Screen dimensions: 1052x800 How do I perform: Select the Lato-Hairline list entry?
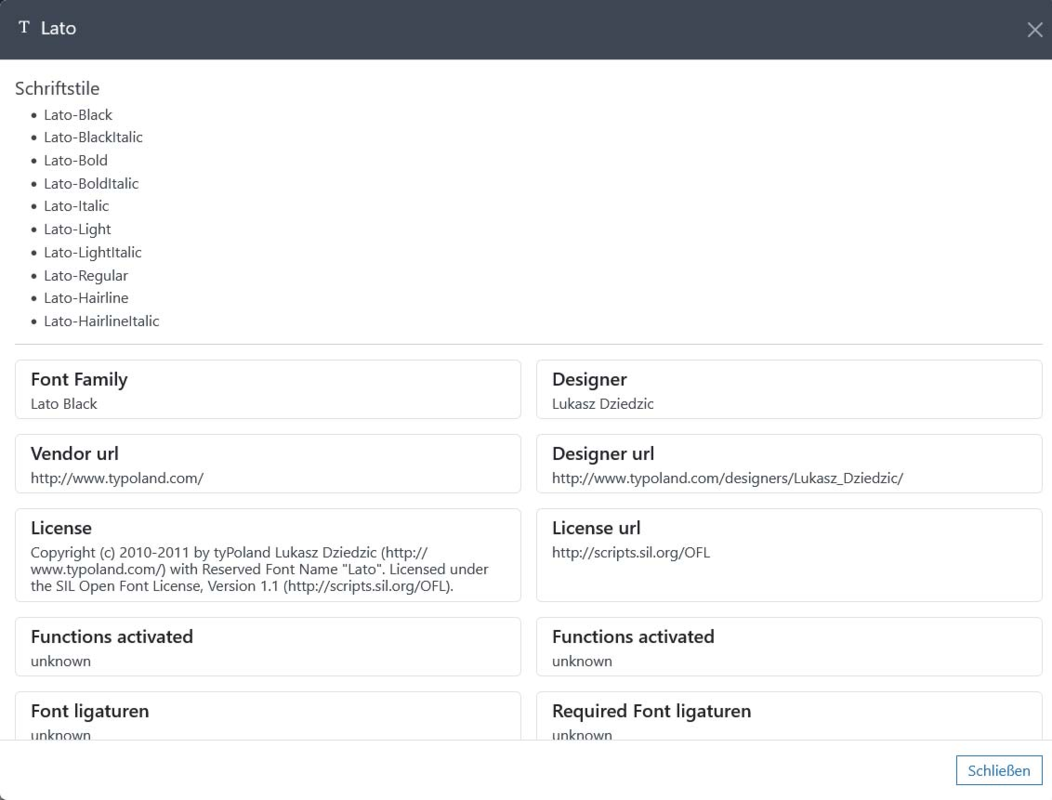[x=86, y=298]
